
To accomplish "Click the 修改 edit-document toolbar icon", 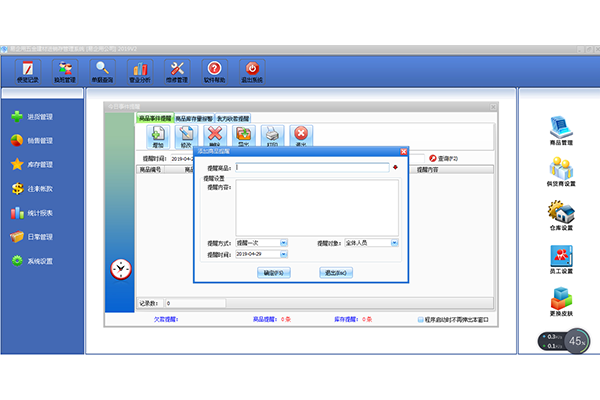I will pos(186,137).
